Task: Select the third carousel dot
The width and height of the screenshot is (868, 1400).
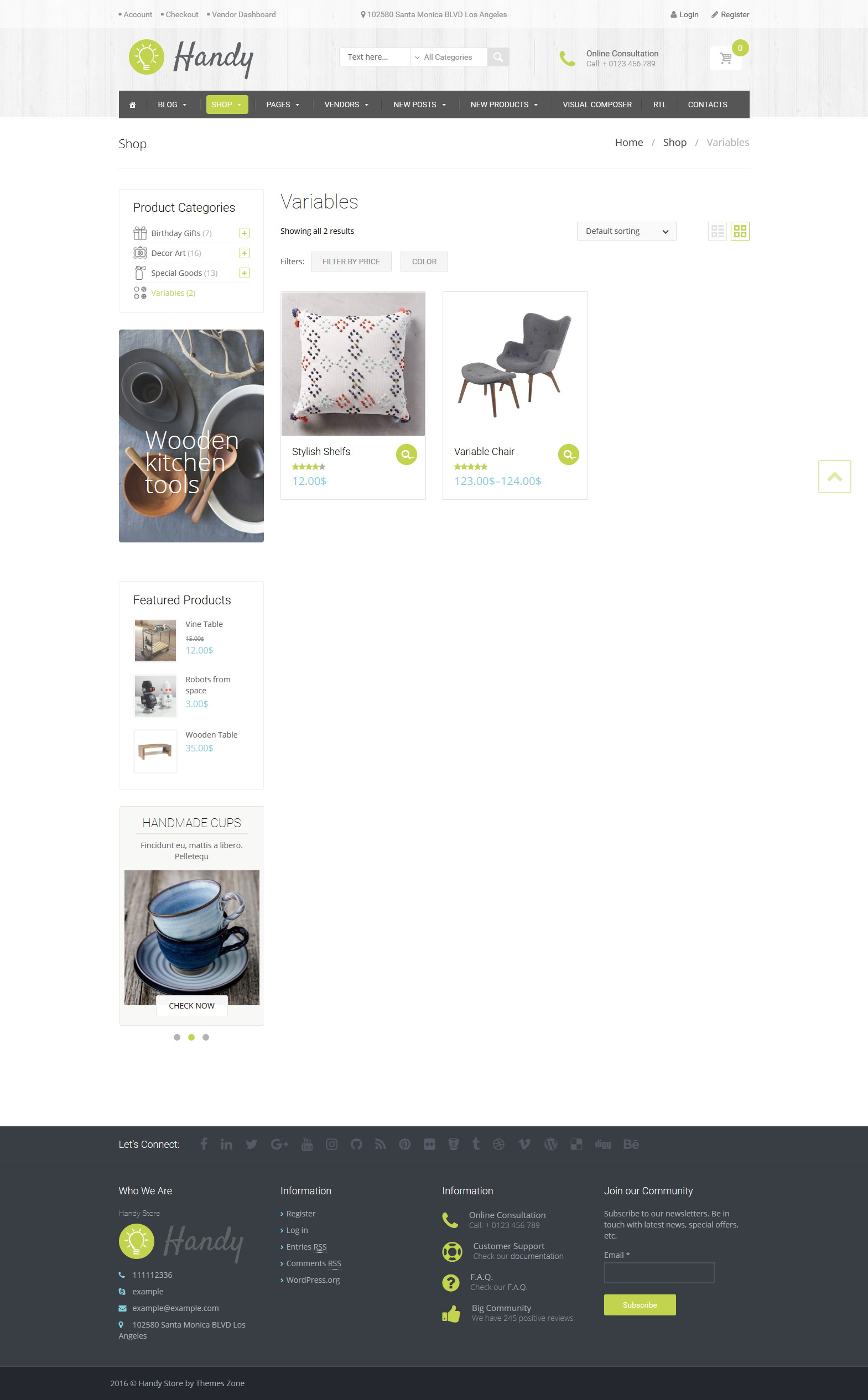Action: click(x=205, y=1037)
